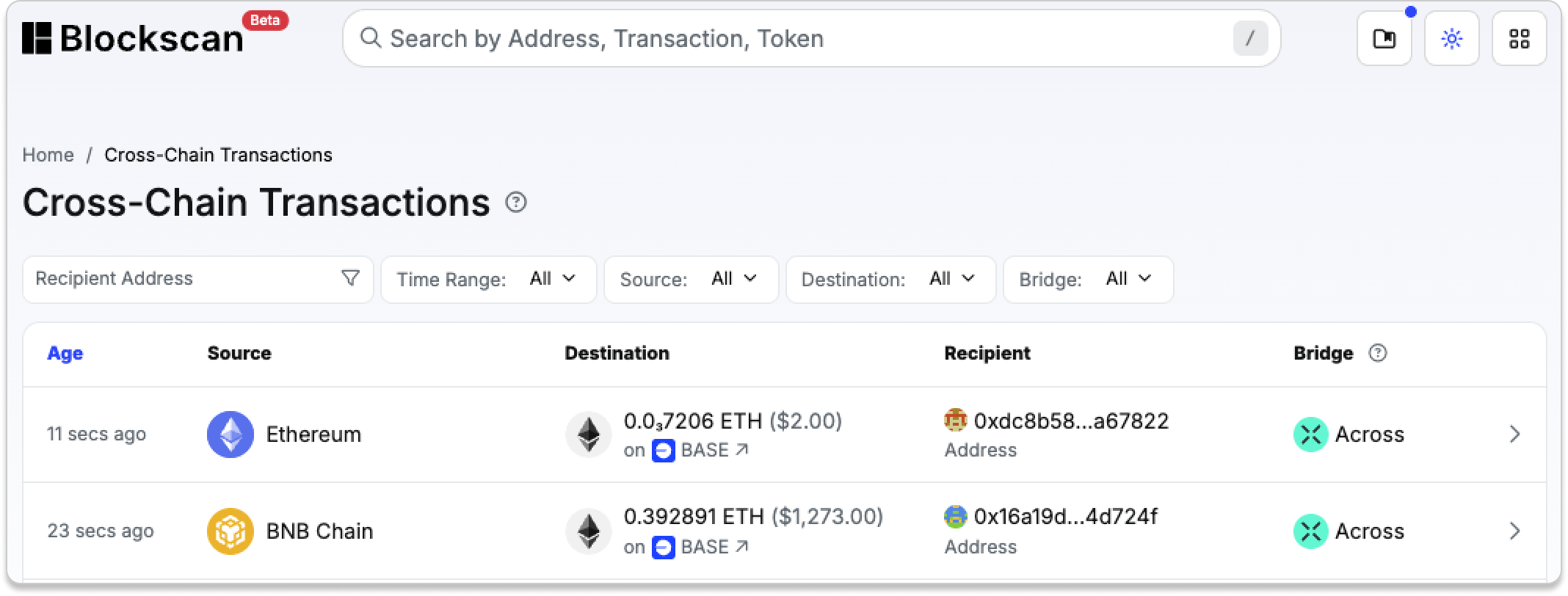
Task: Click the BNB Chain source icon
Action: tap(231, 531)
